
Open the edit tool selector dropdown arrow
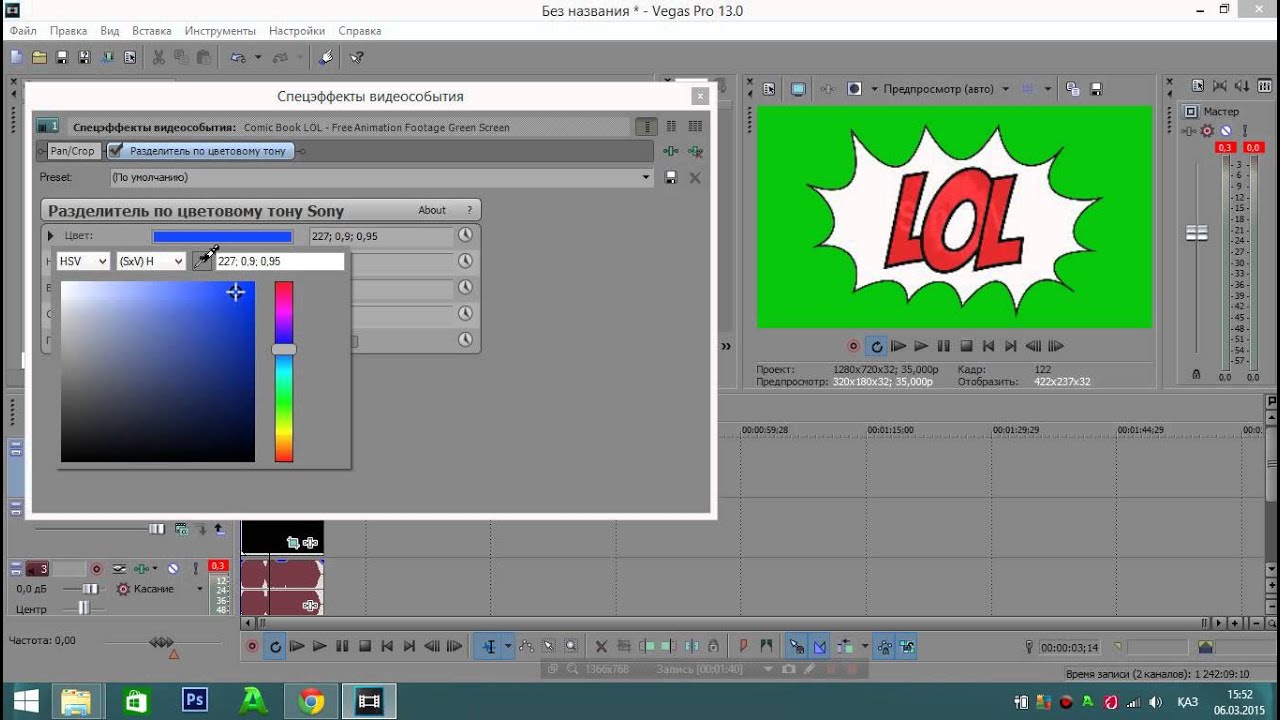[508, 647]
